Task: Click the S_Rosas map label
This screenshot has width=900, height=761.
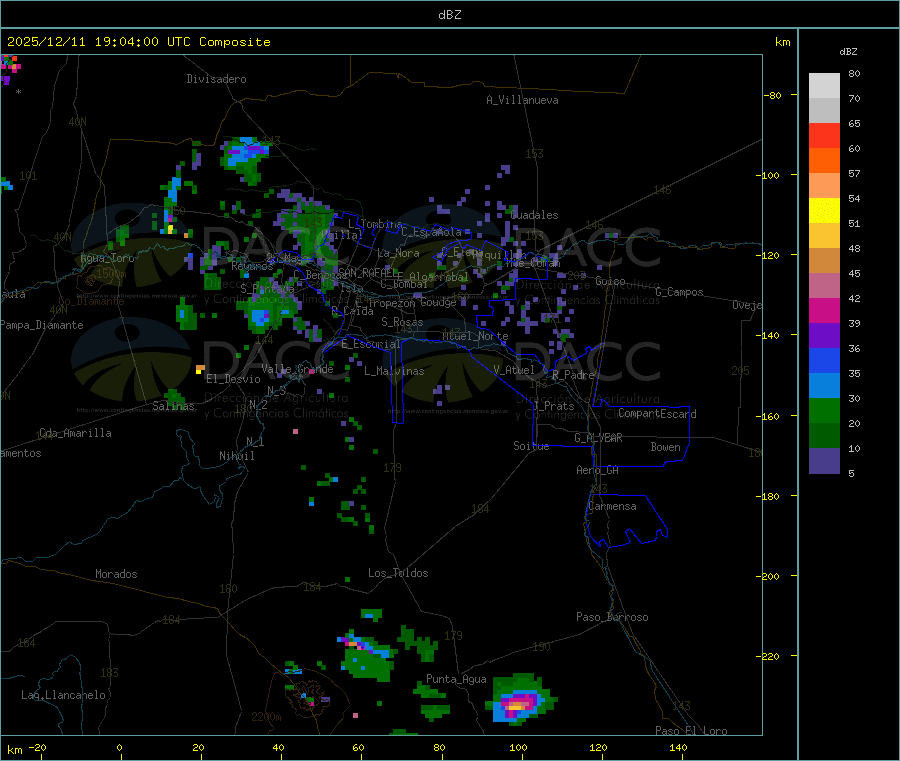Action: pyautogui.click(x=402, y=323)
